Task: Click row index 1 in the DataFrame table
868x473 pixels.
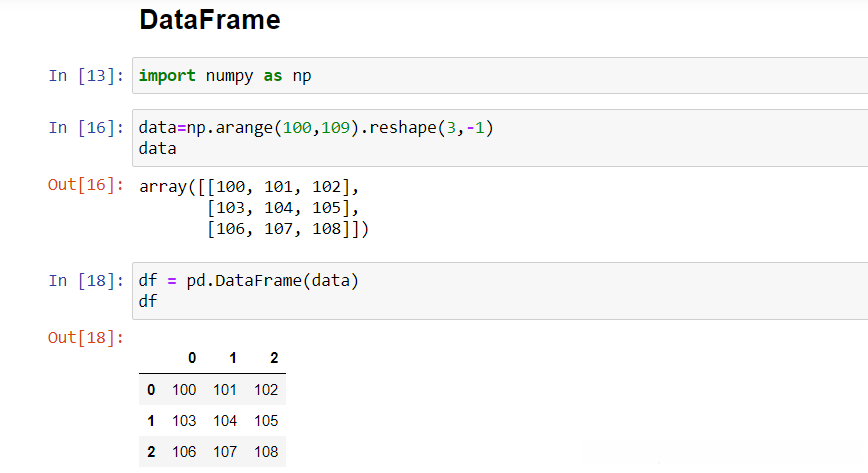Action: (x=151, y=421)
